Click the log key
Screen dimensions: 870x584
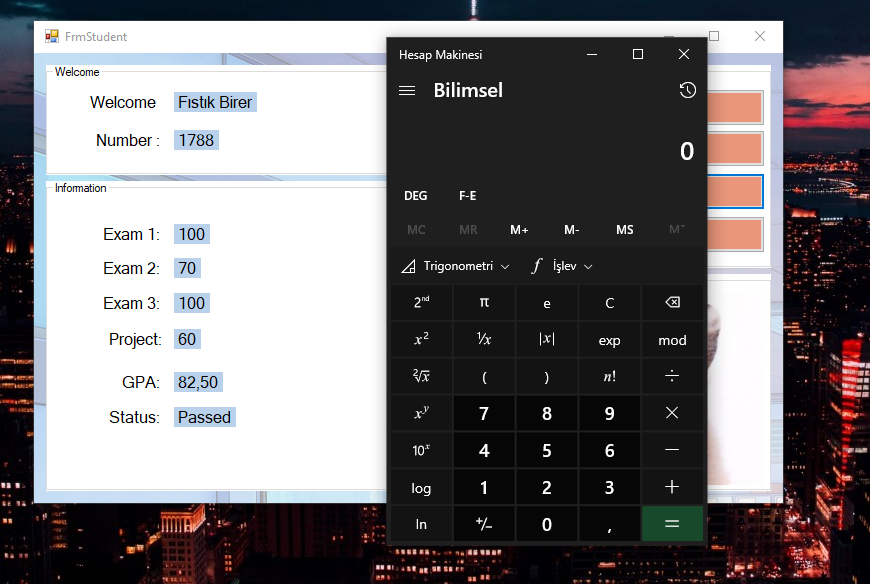tap(421, 487)
